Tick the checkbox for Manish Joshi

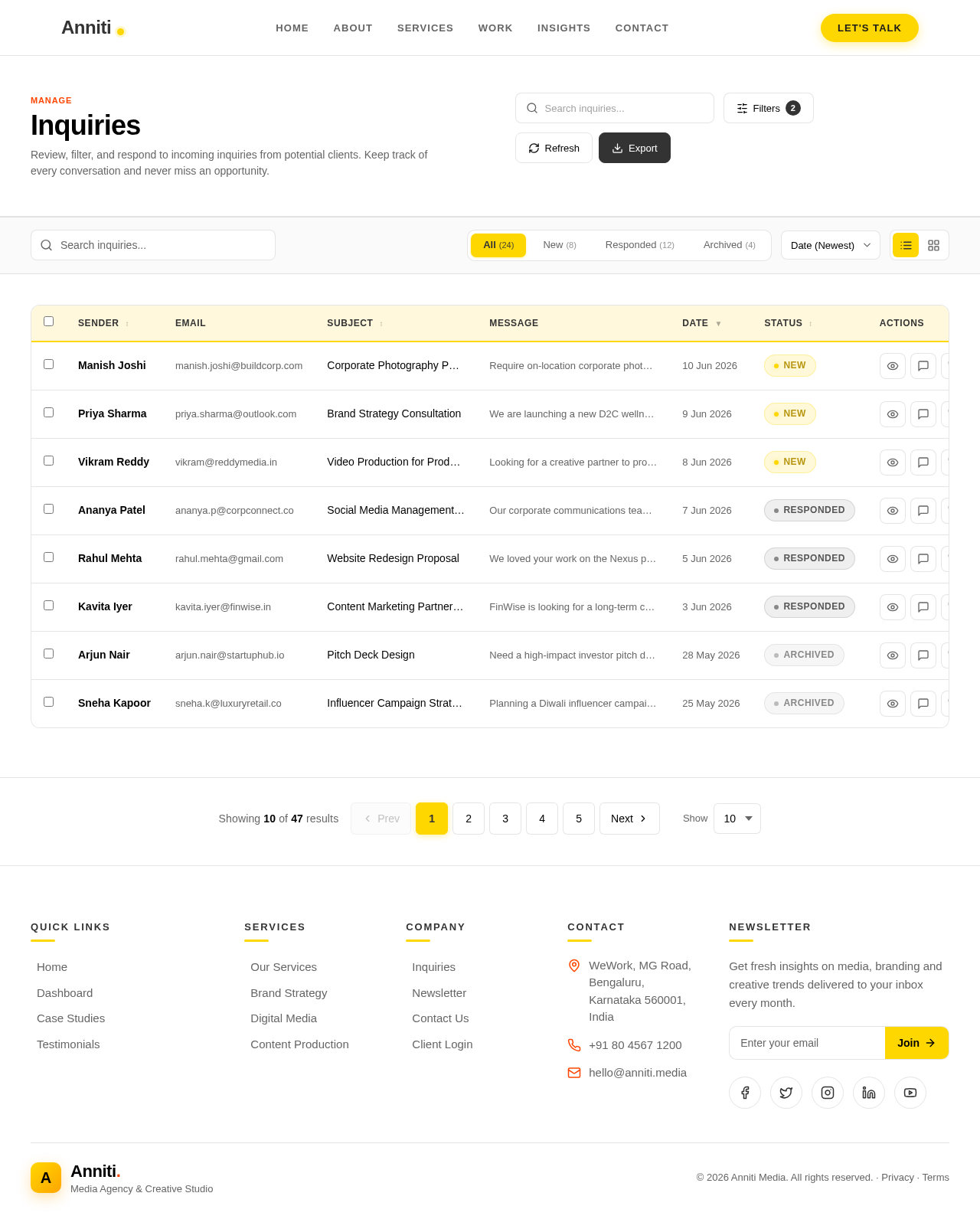[x=48, y=364]
